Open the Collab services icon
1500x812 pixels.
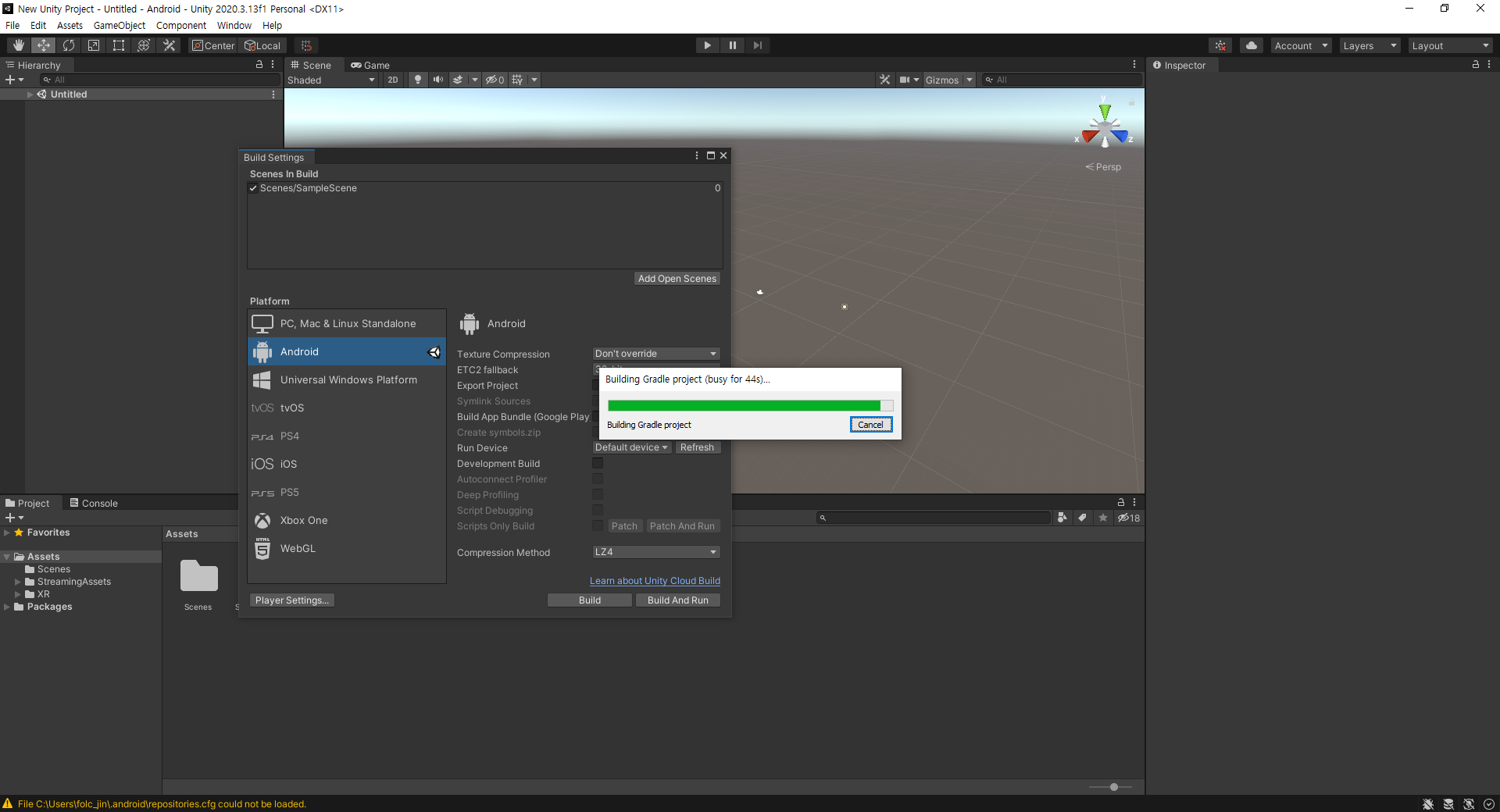pyautogui.click(x=1220, y=45)
